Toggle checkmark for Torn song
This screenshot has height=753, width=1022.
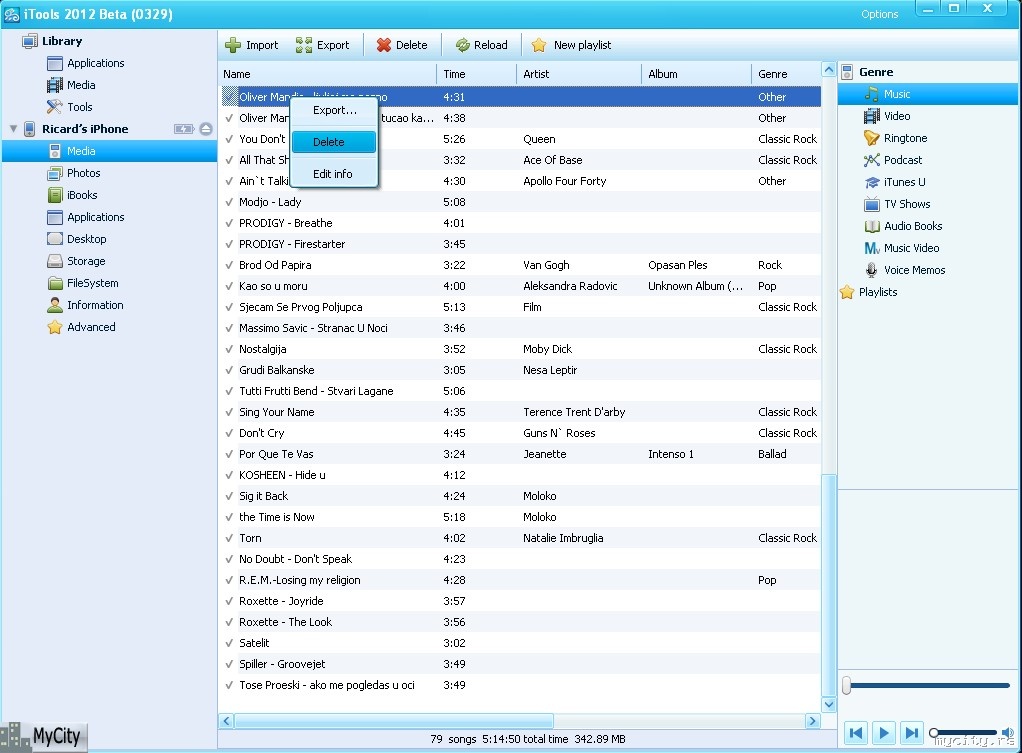click(x=229, y=538)
